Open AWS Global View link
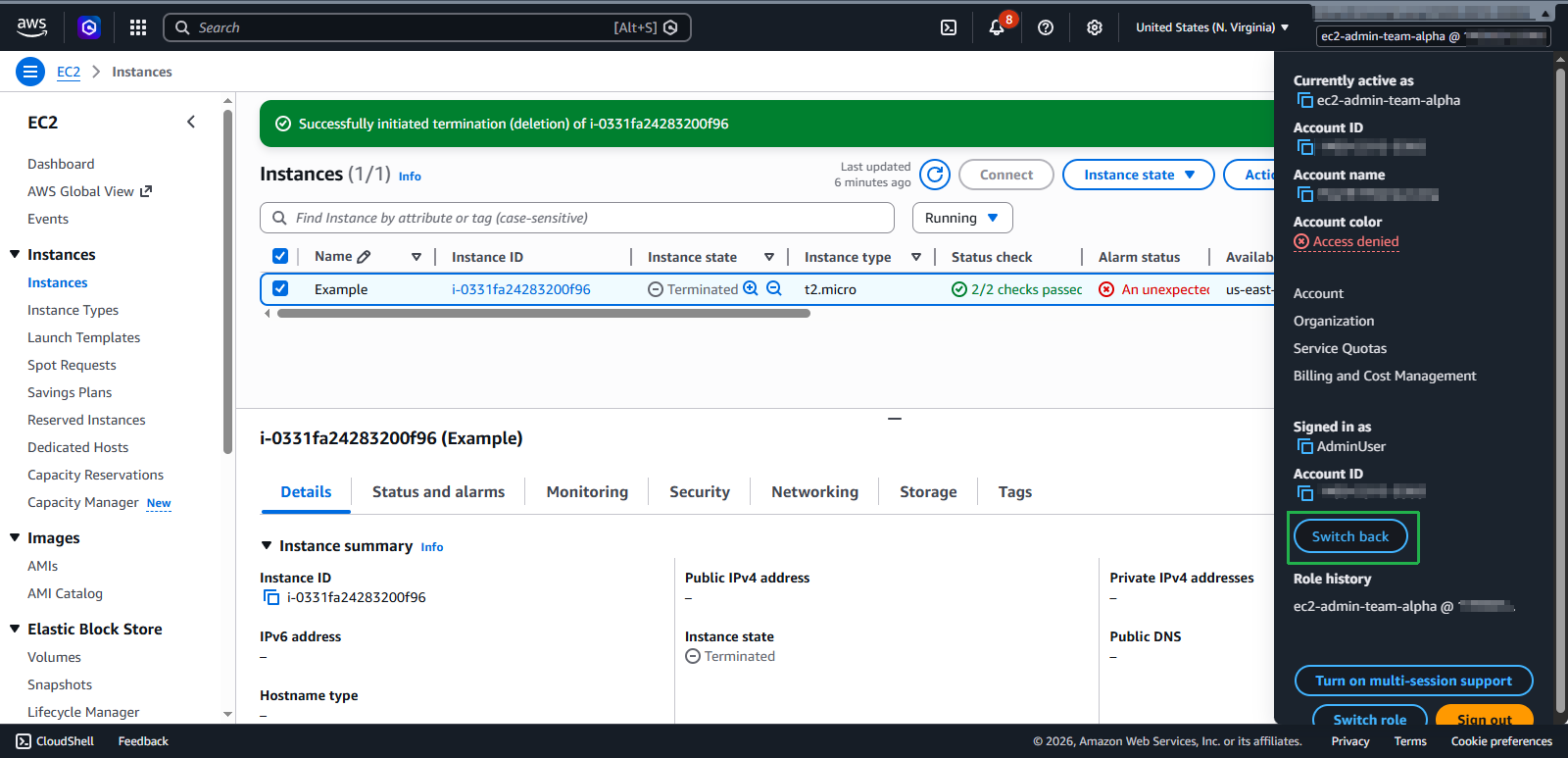 (89, 191)
